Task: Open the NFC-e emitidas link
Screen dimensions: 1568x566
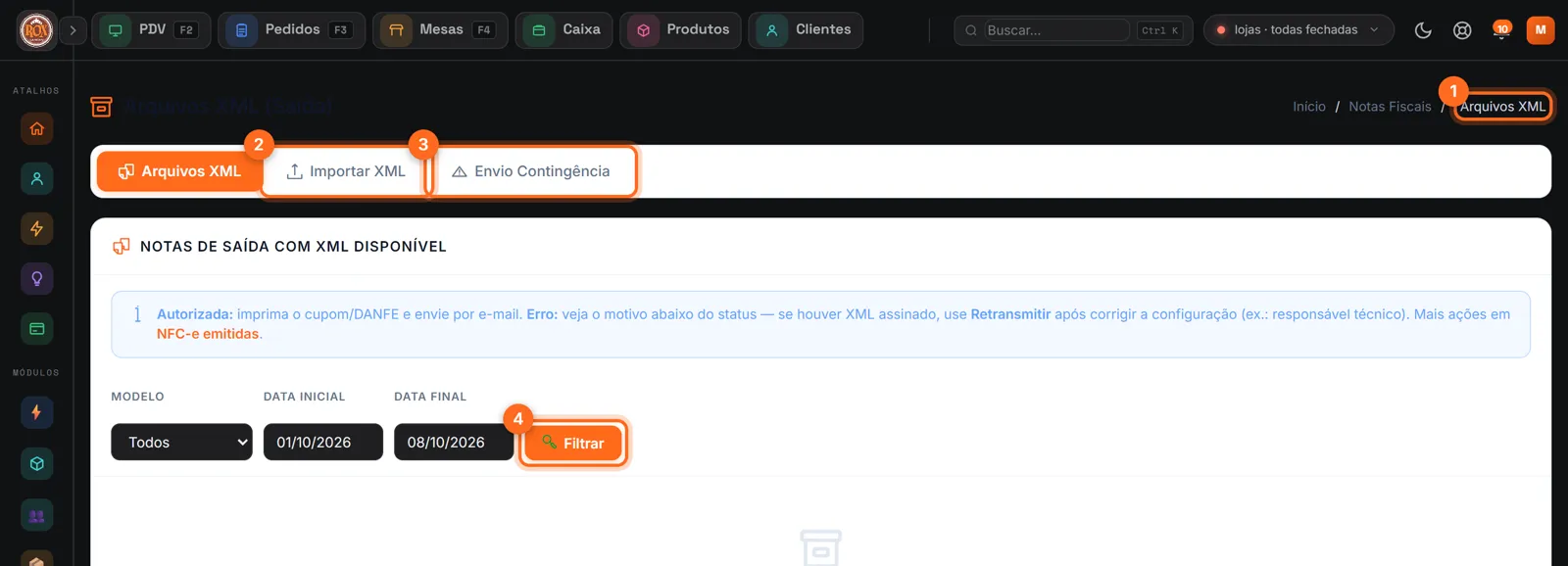Action: pyautogui.click(x=208, y=334)
